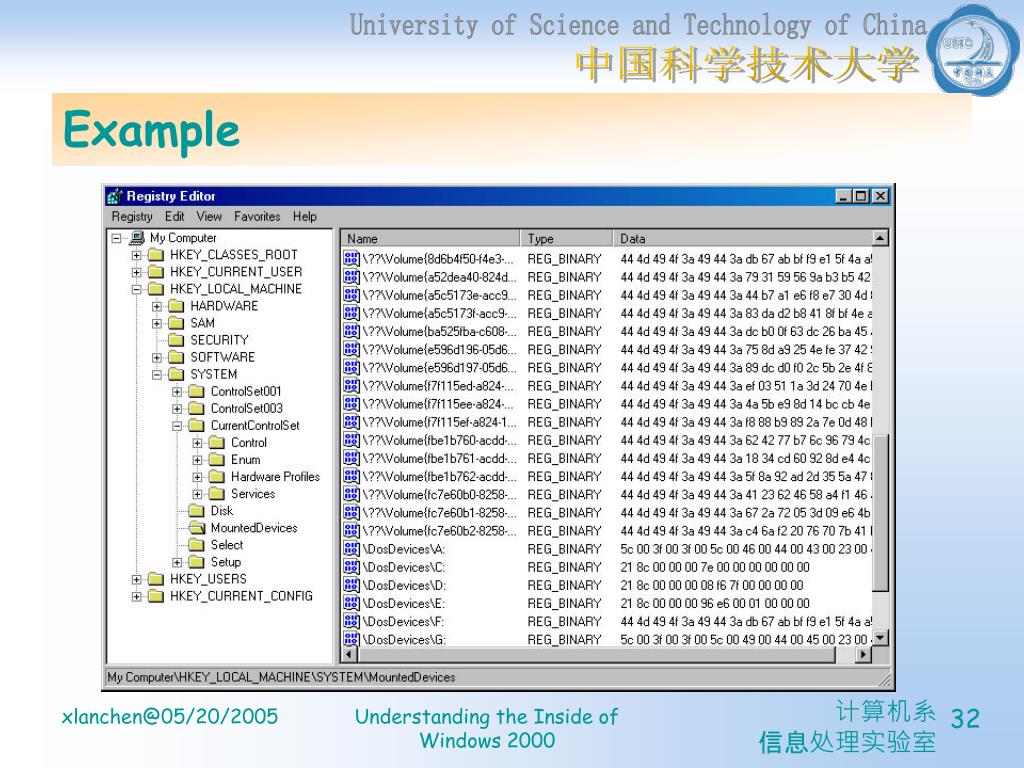Click the horizontal scrollbar thumb in value list
The width and height of the screenshot is (1024, 768).
(x=596, y=654)
